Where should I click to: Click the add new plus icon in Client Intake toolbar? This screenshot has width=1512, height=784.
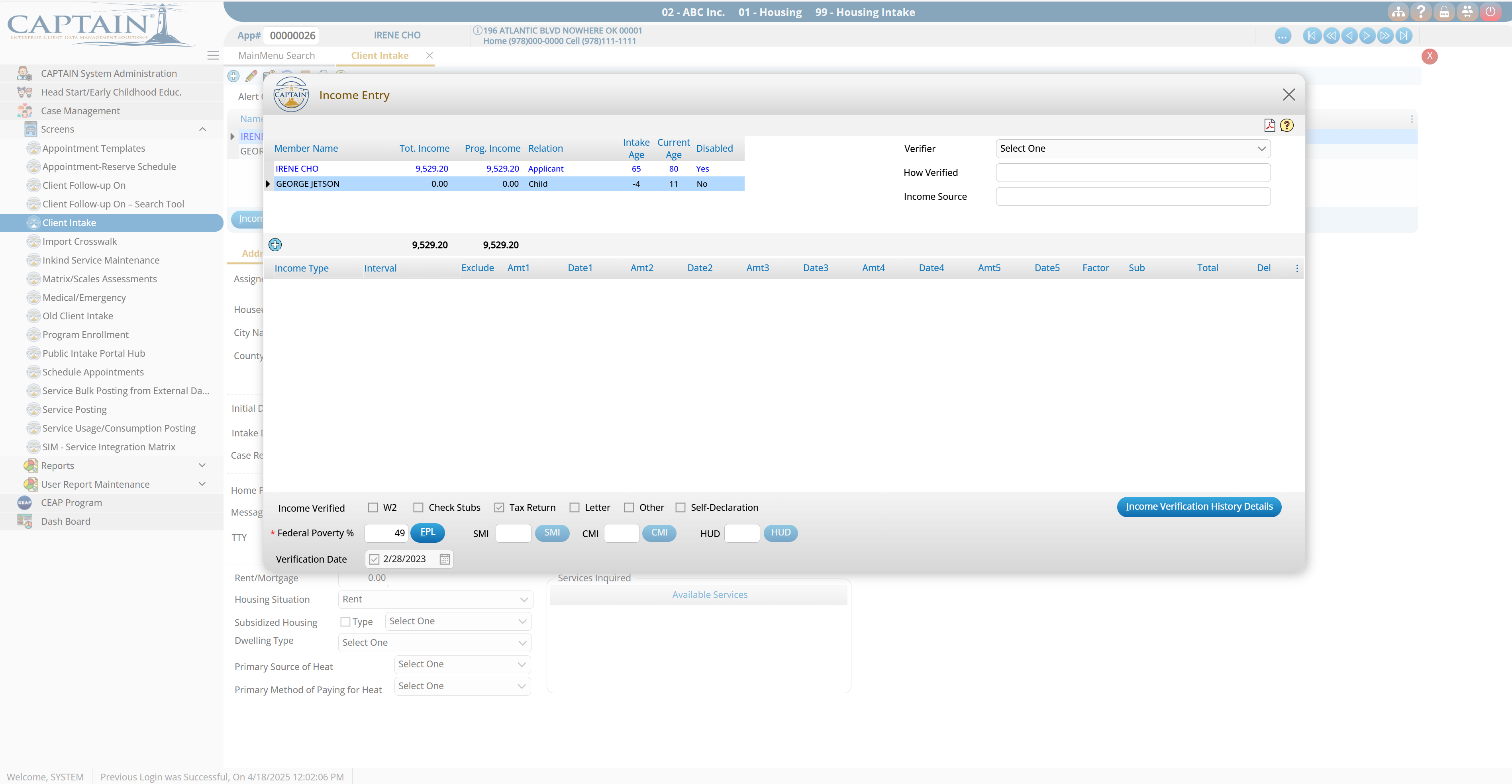pyautogui.click(x=233, y=76)
